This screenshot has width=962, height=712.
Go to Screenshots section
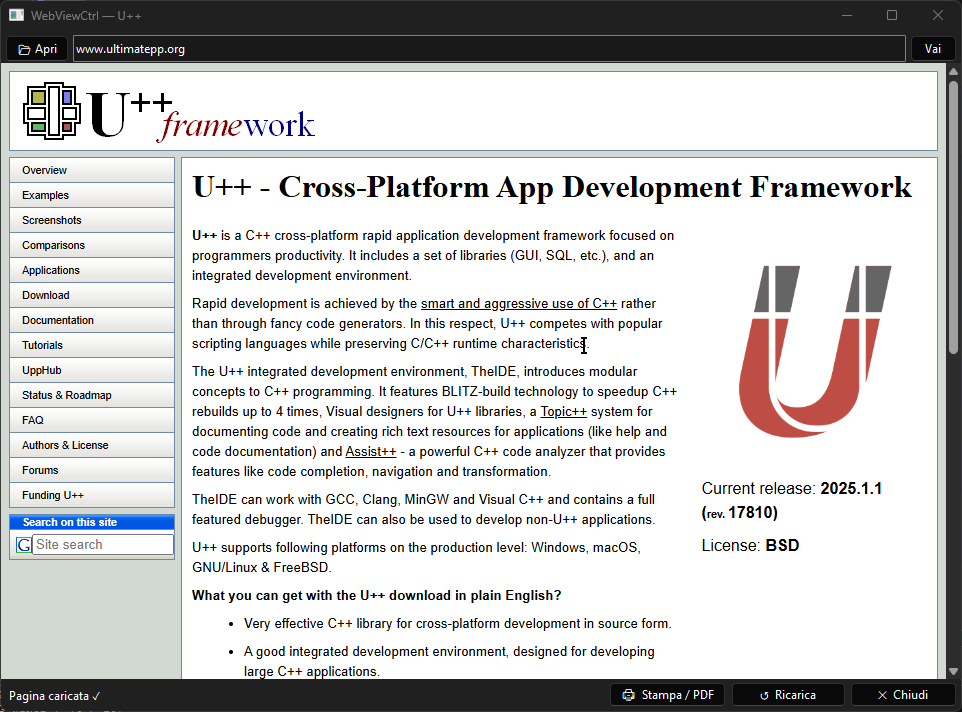92,220
